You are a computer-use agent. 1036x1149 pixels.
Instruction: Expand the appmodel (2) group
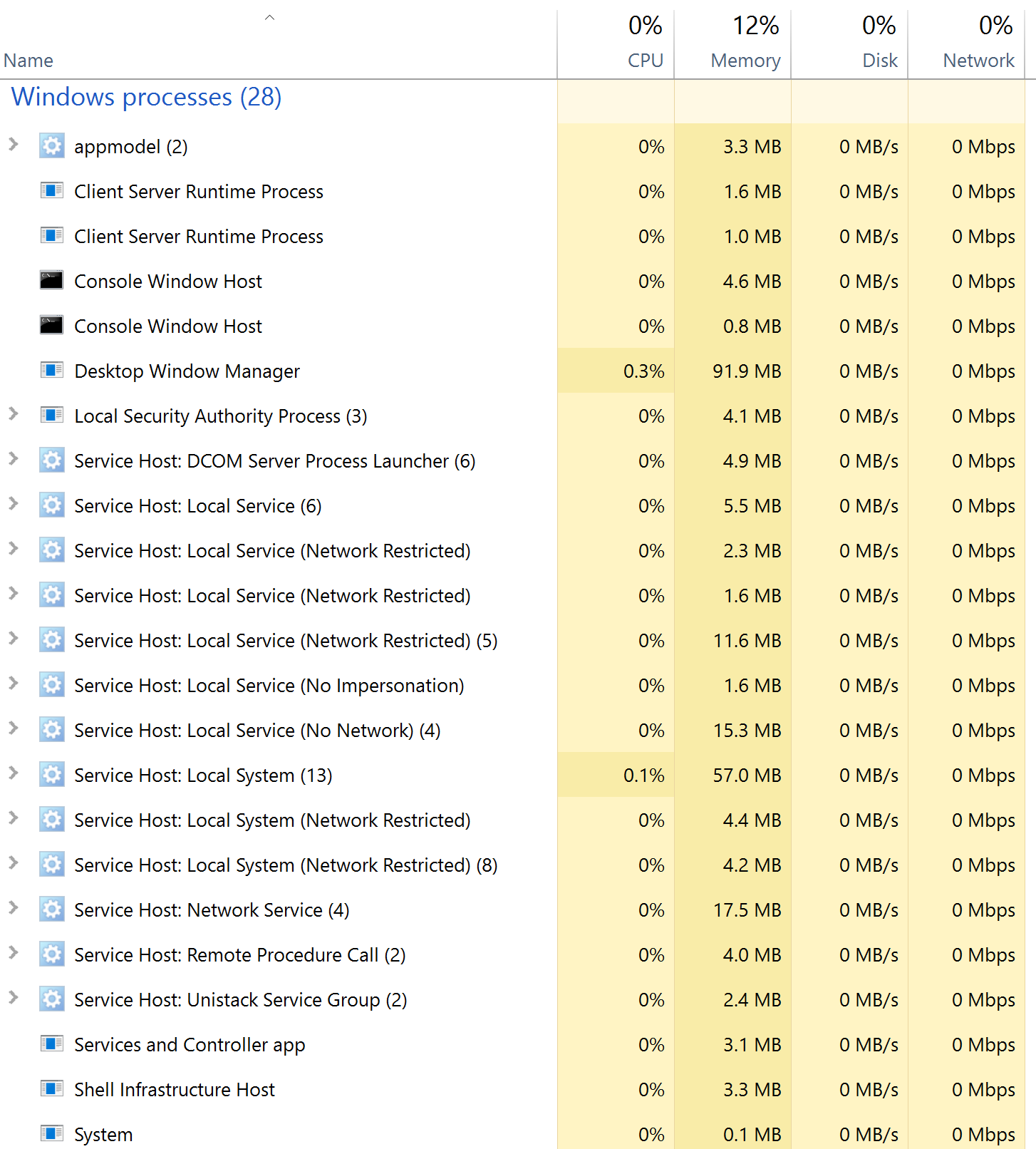pyautogui.click(x=14, y=145)
